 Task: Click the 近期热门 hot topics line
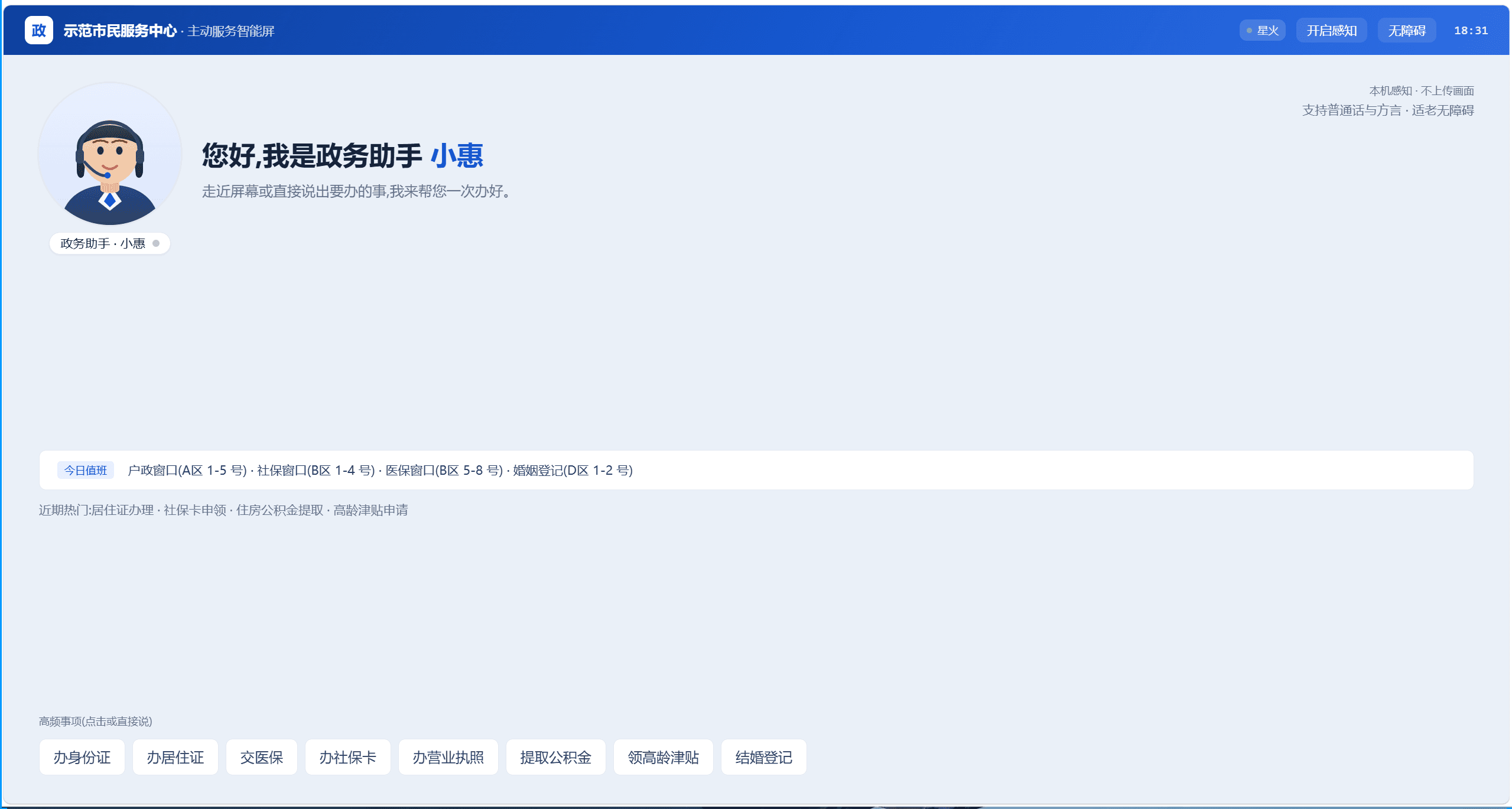point(223,510)
